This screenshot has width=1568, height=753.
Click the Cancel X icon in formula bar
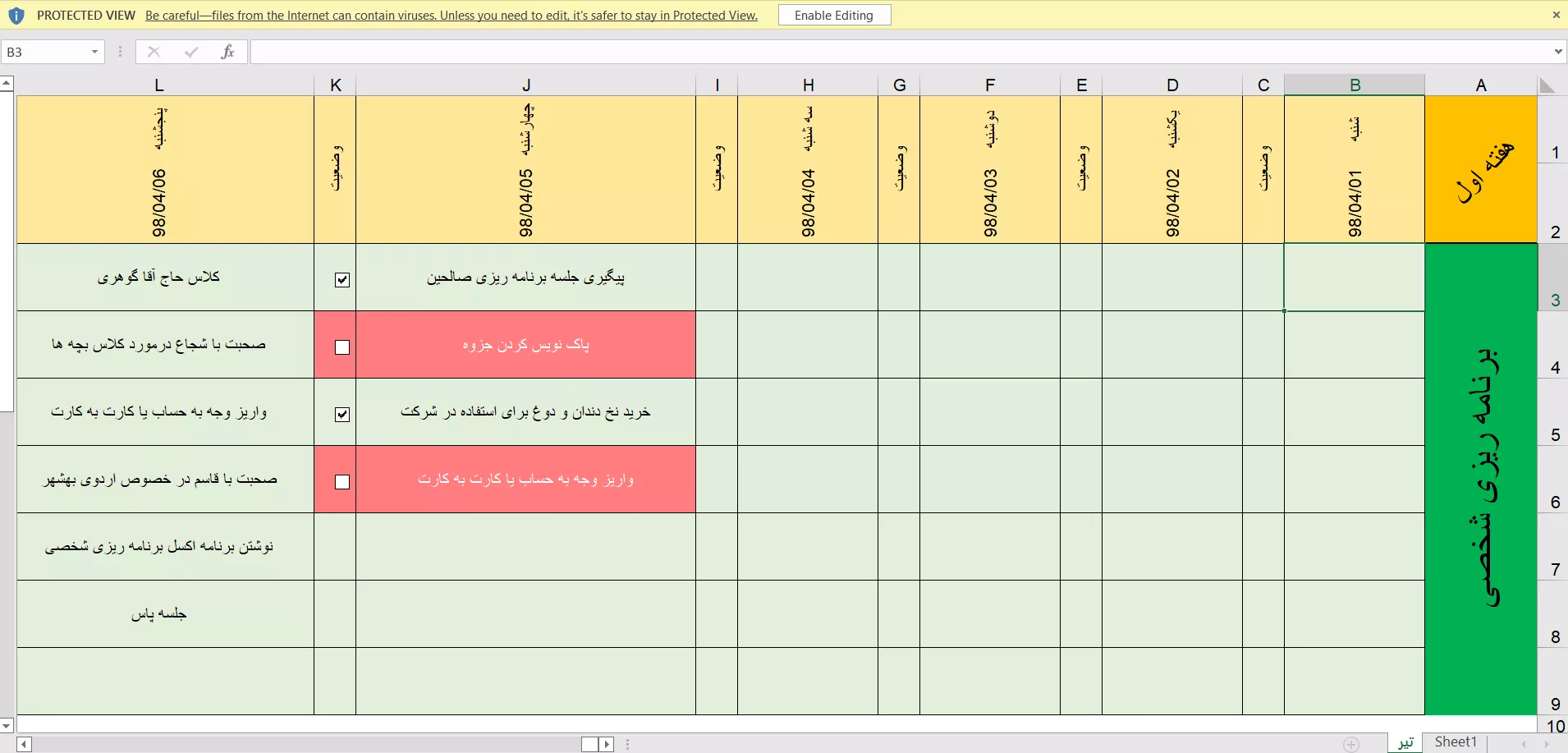pyautogui.click(x=154, y=52)
